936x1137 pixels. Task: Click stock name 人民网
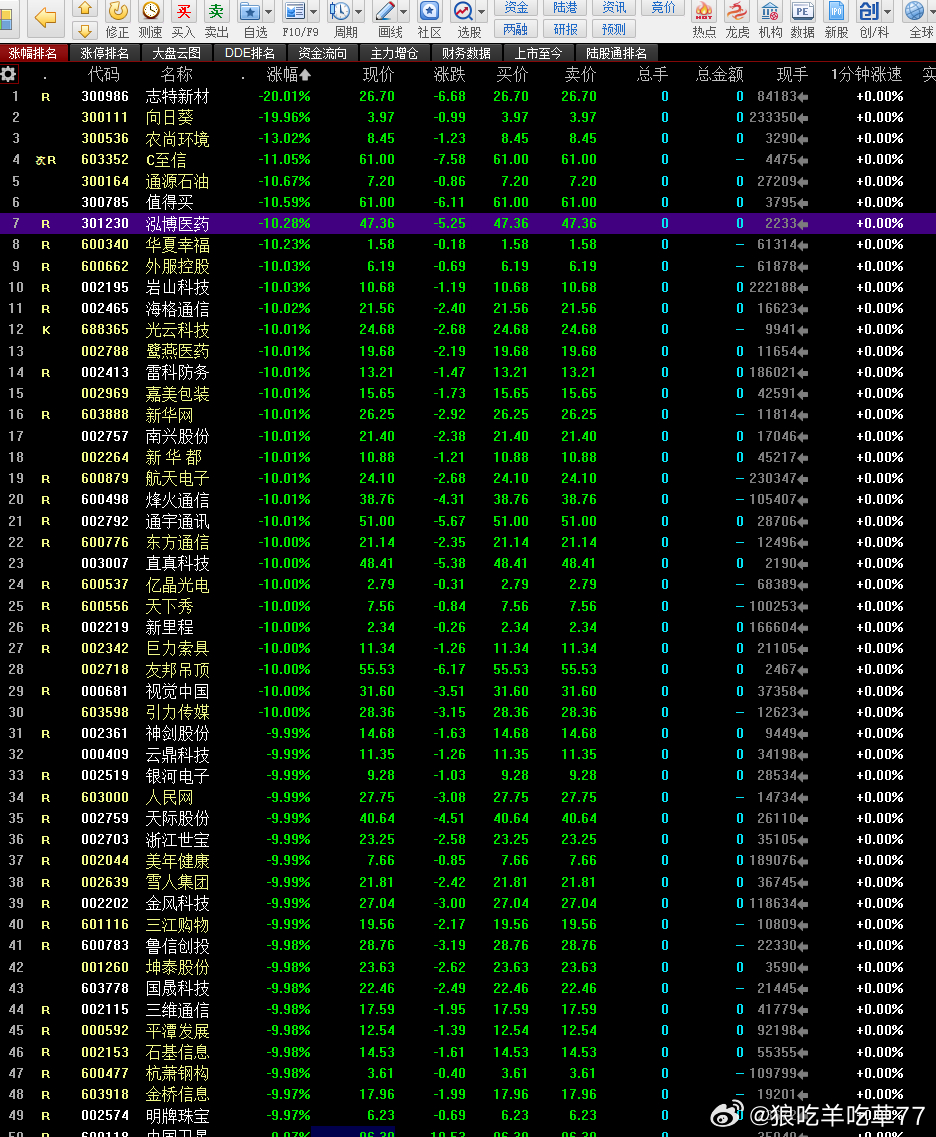(x=170, y=797)
